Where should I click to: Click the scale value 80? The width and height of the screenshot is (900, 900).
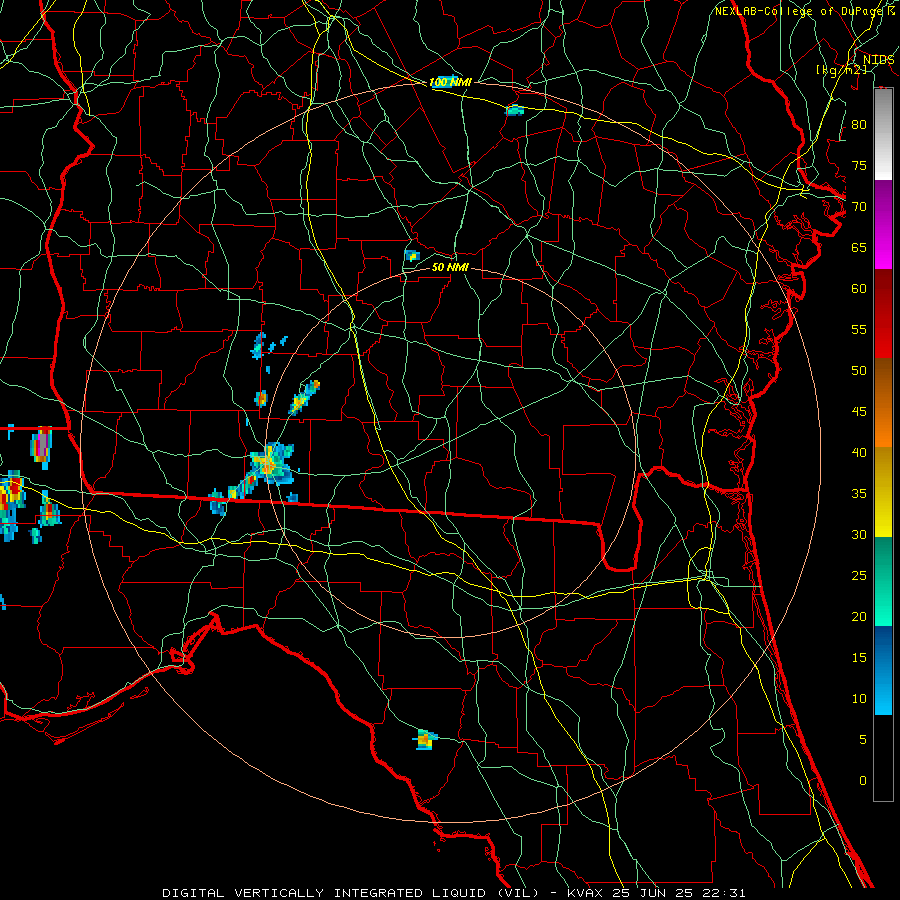click(859, 125)
